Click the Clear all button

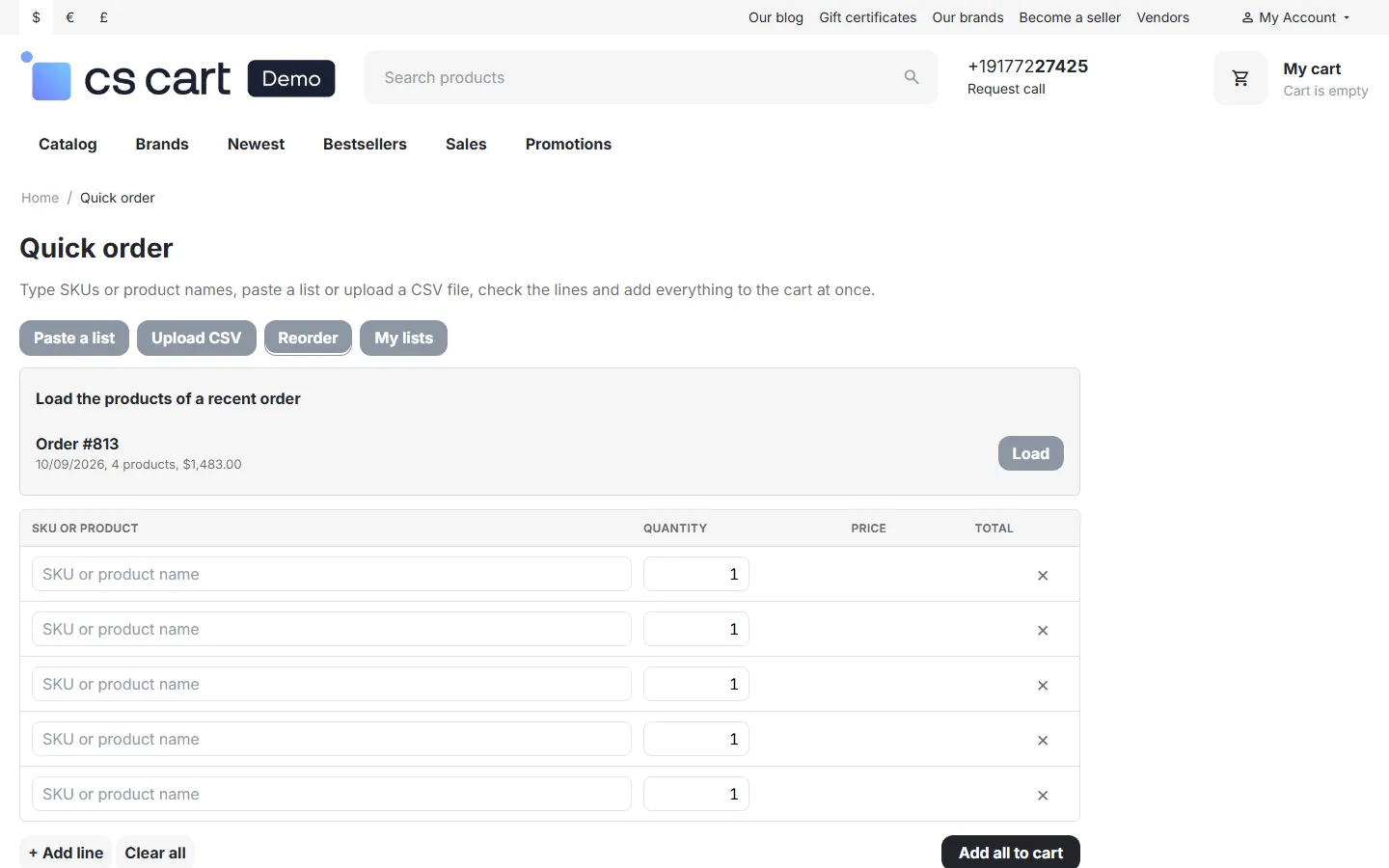pos(155,853)
